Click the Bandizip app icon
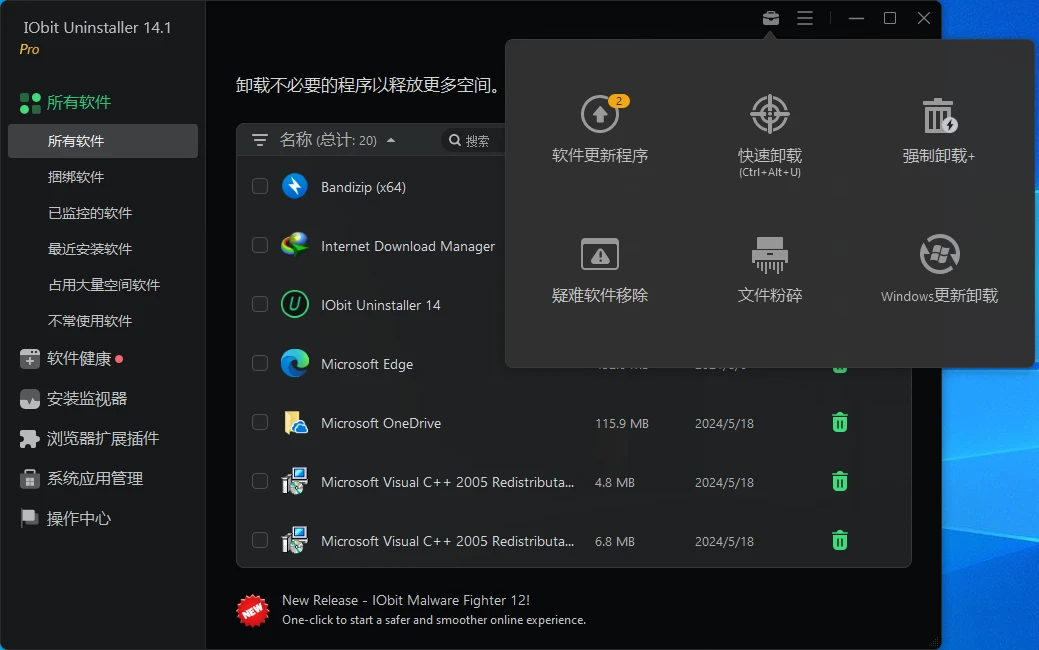The width and height of the screenshot is (1039, 650). pos(295,186)
